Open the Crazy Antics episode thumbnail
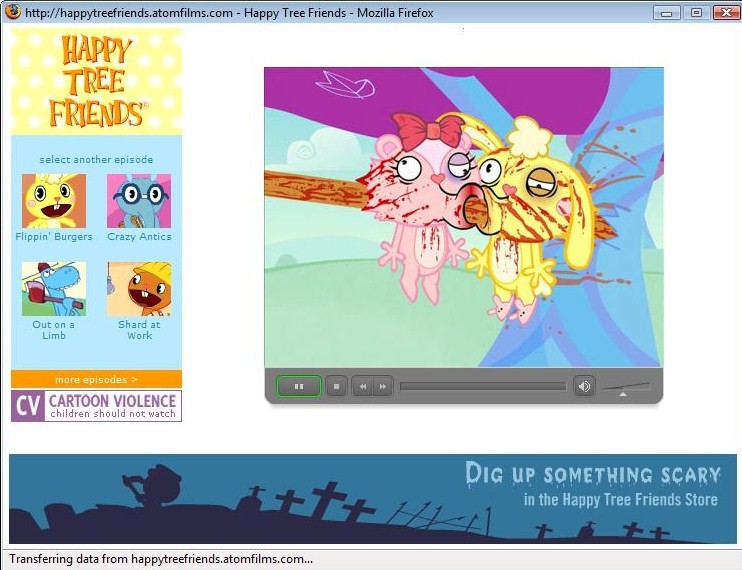Viewport: 742px width, 570px height. (x=139, y=201)
